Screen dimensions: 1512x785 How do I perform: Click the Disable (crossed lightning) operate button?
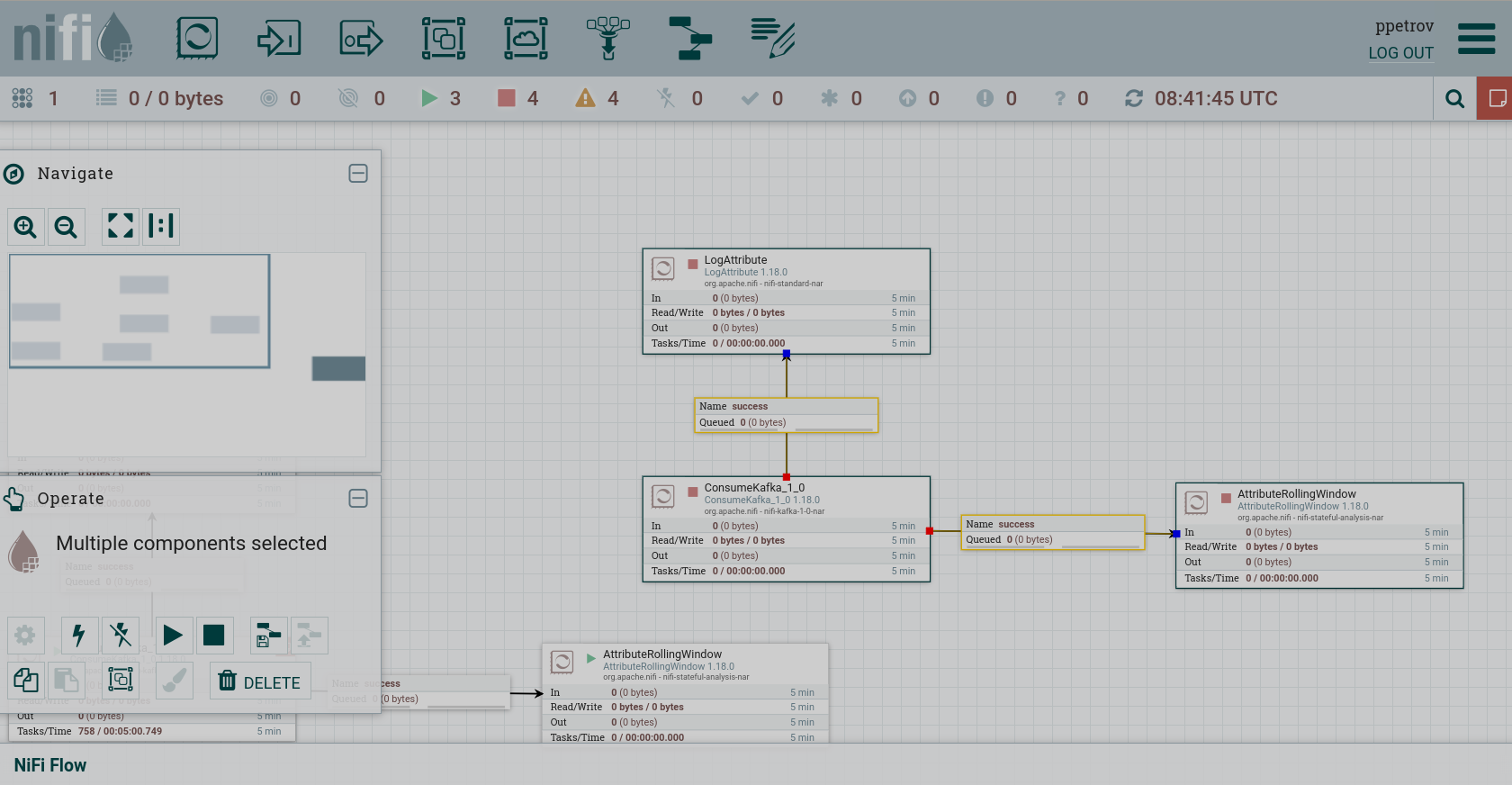point(121,636)
